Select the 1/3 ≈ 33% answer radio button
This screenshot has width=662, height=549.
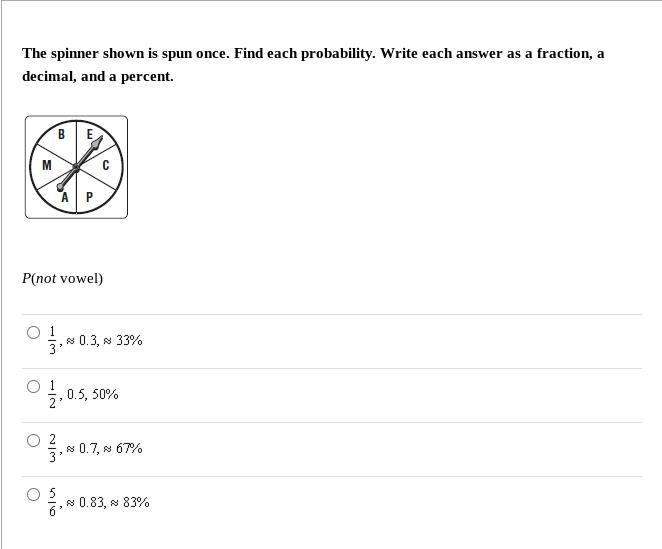(33, 333)
